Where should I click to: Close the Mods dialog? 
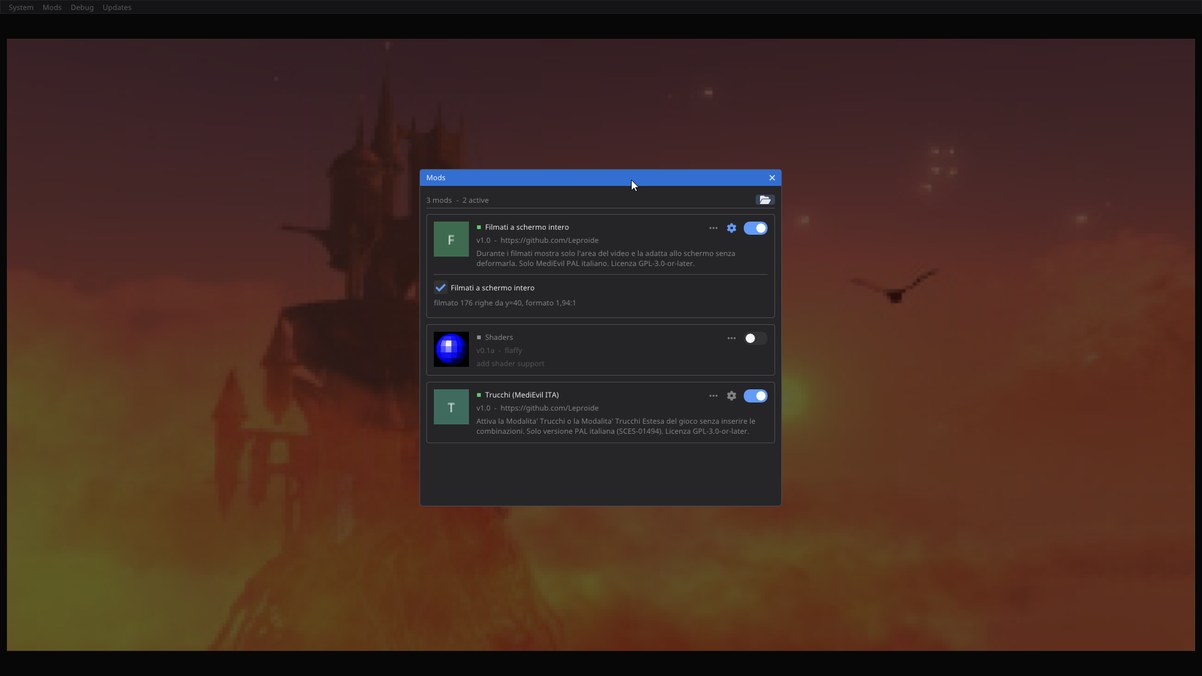click(x=772, y=178)
